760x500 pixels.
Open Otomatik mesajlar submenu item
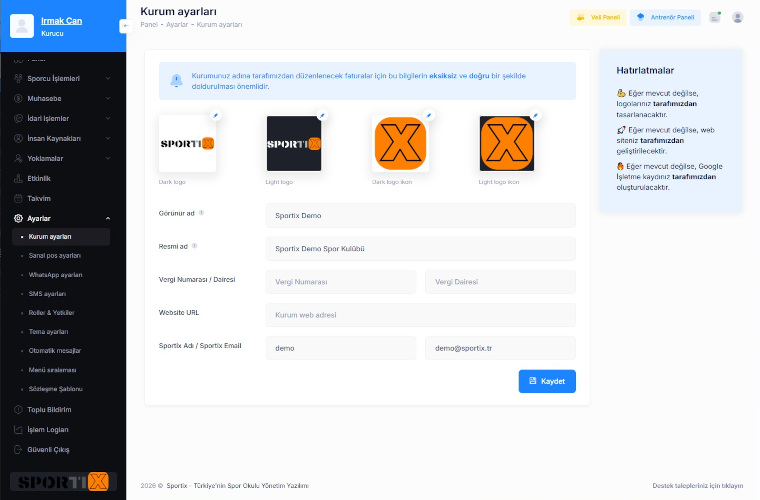61,350
